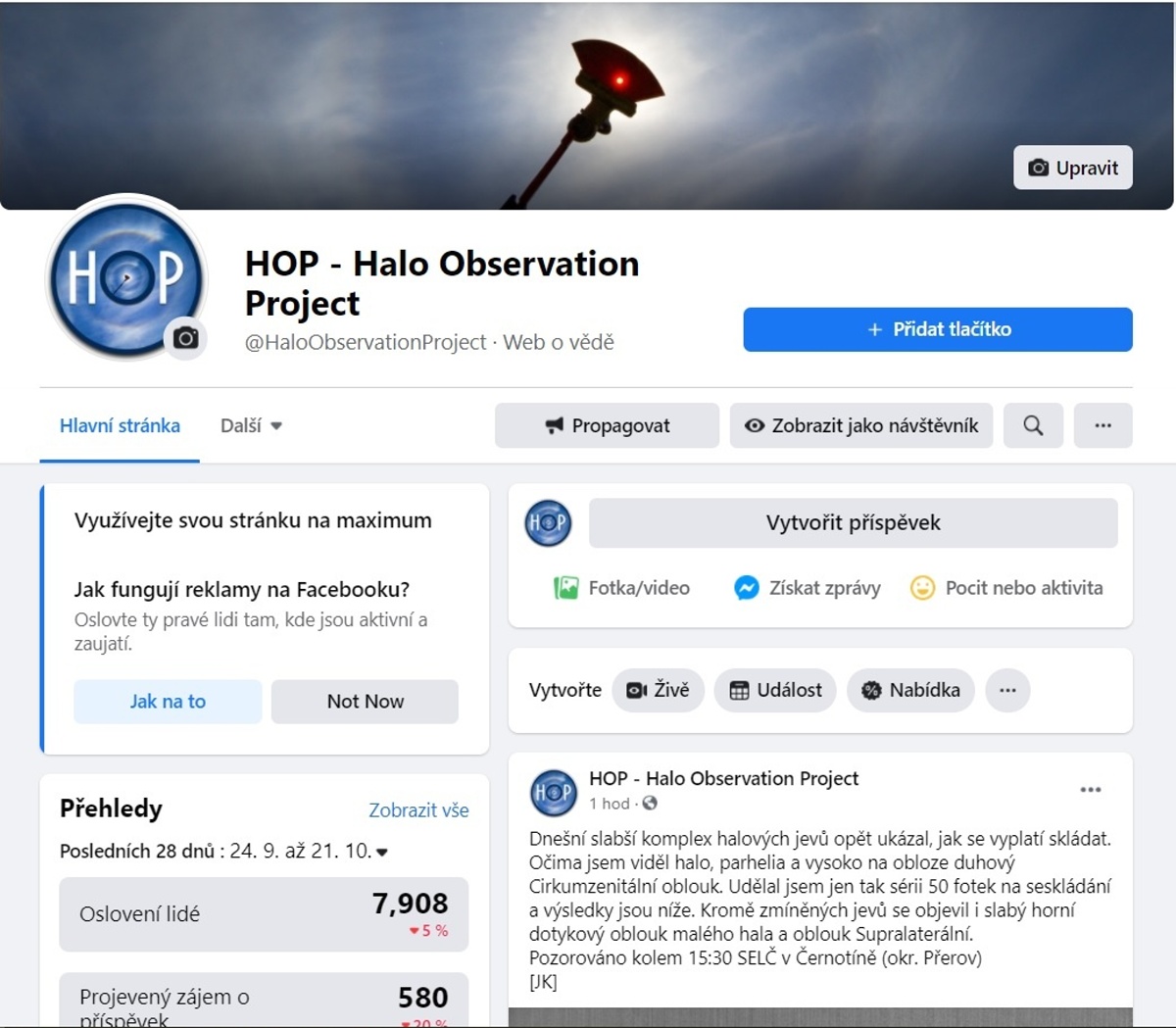Click the HOP profile picture
1176x1028 pixels.
point(126,277)
